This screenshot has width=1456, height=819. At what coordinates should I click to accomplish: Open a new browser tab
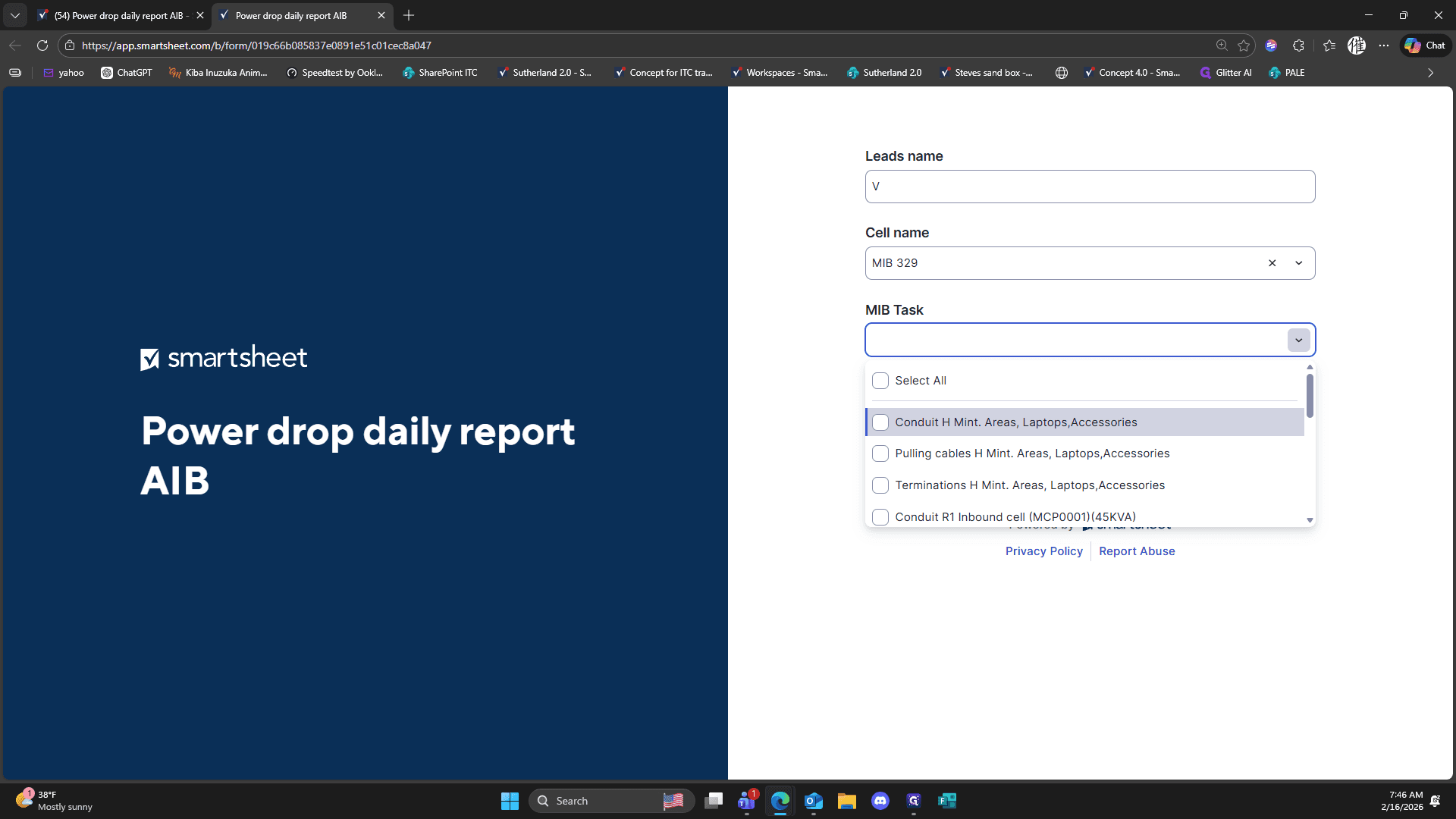coord(409,15)
